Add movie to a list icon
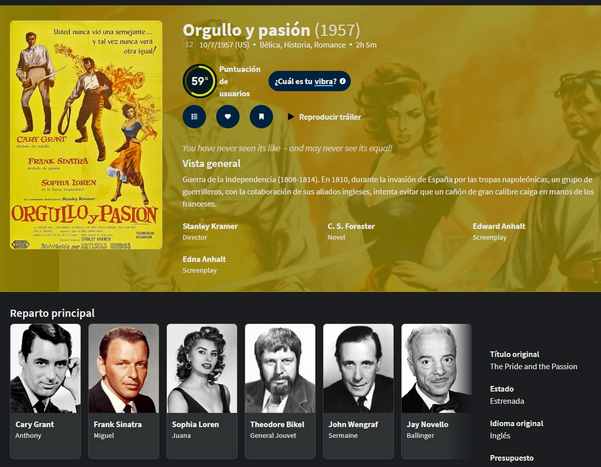 click(x=194, y=117)
